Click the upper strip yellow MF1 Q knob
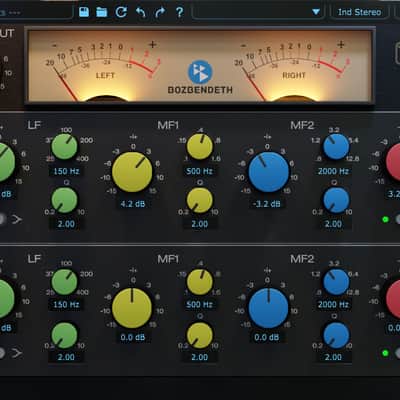Viewport: 400px width, 400px height. click(200, 200)
